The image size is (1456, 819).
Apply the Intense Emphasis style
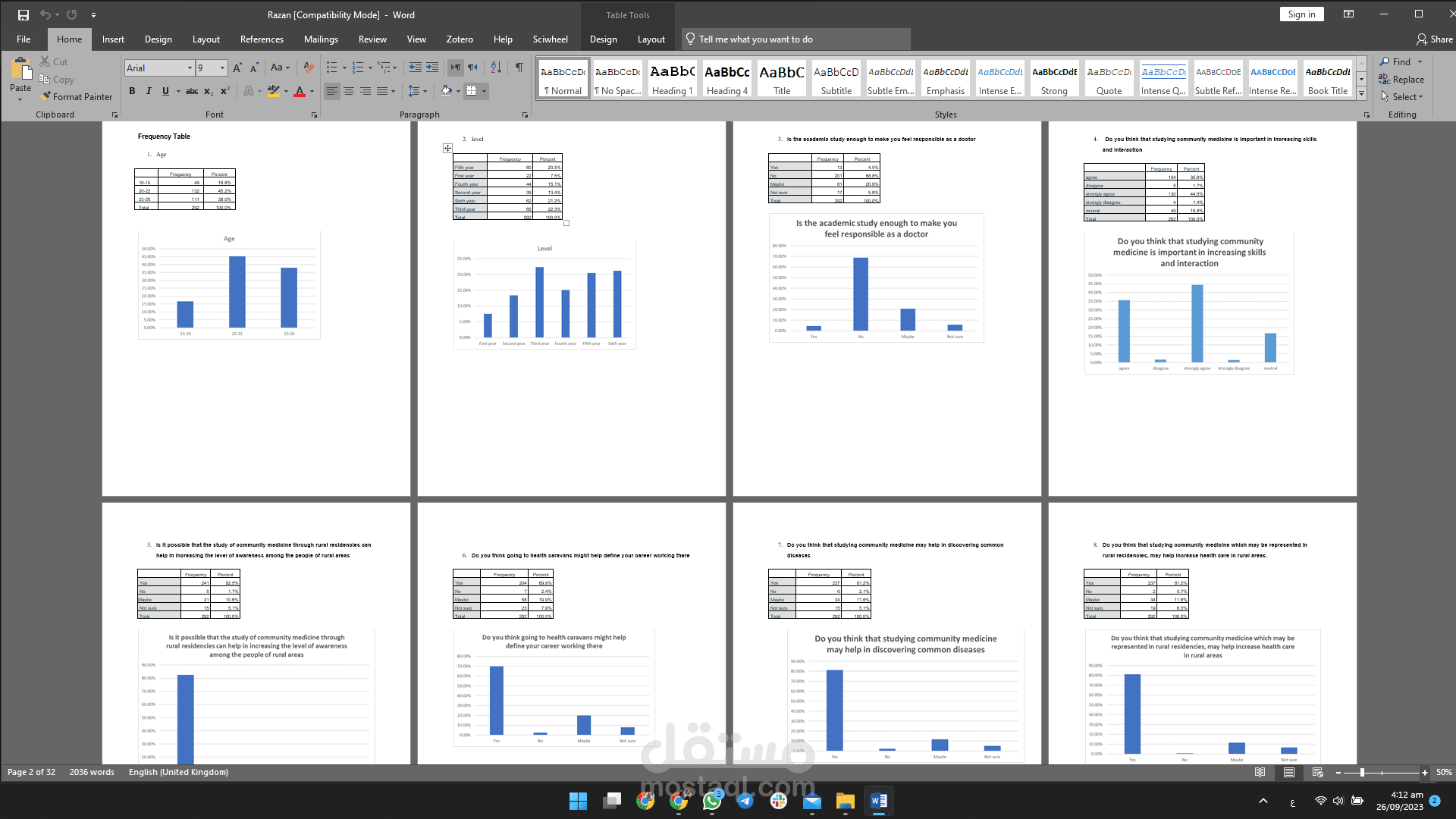(999, 79)
